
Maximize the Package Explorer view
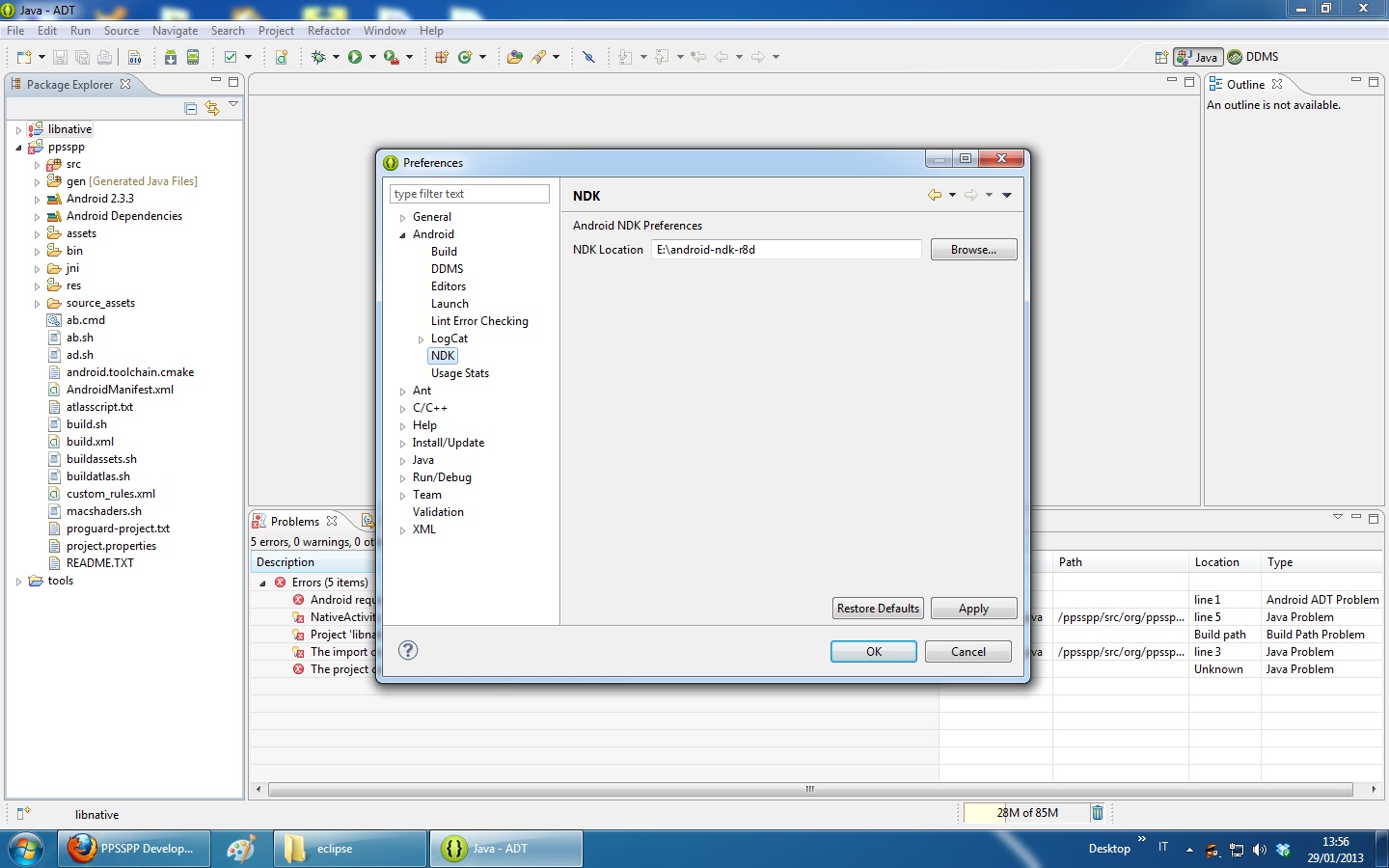click(x=233, y=82)
